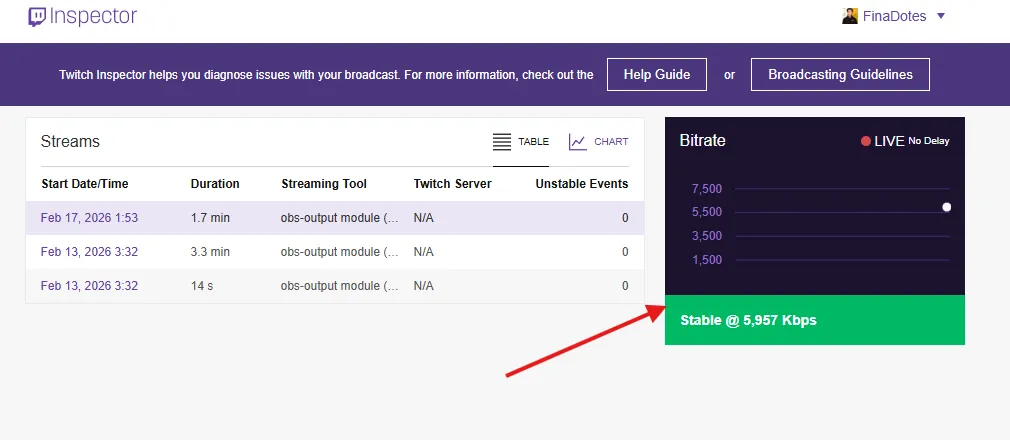Click the Twitch logo icon
The width and height of the screenshot is (1010, 440).
coord(36,16)
